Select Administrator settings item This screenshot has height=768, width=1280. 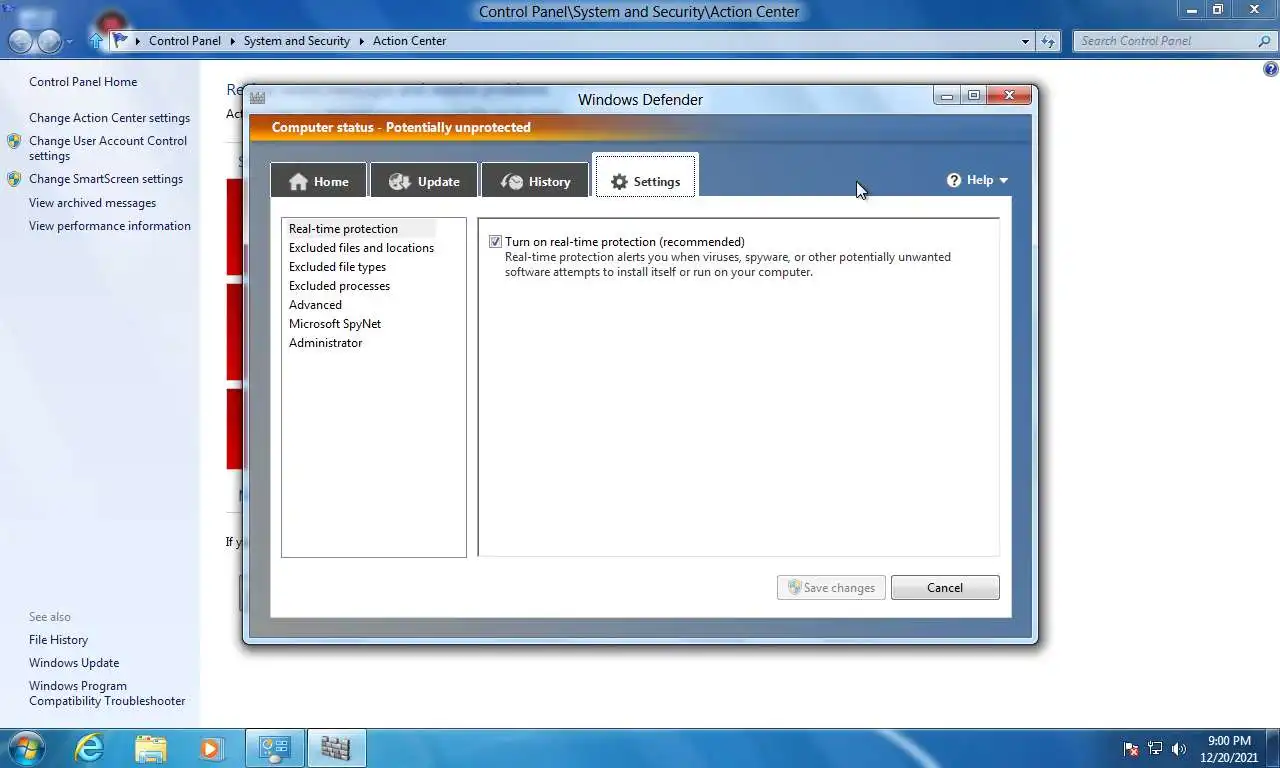pos(325,343)
